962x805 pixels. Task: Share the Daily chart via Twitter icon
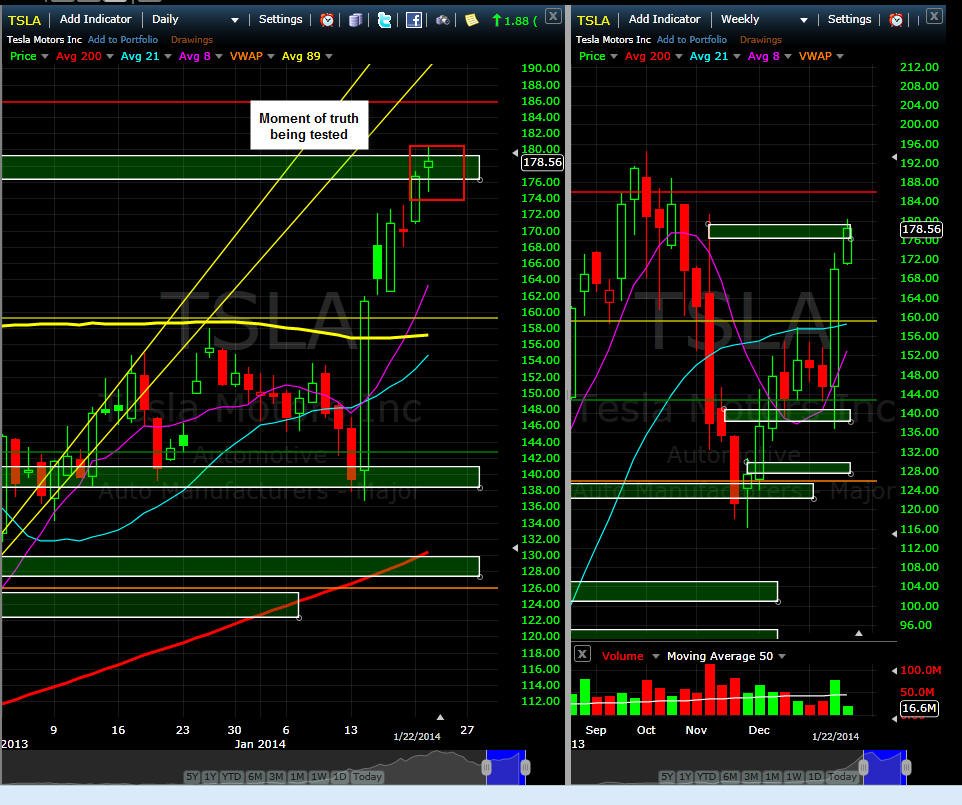point(385,20)
